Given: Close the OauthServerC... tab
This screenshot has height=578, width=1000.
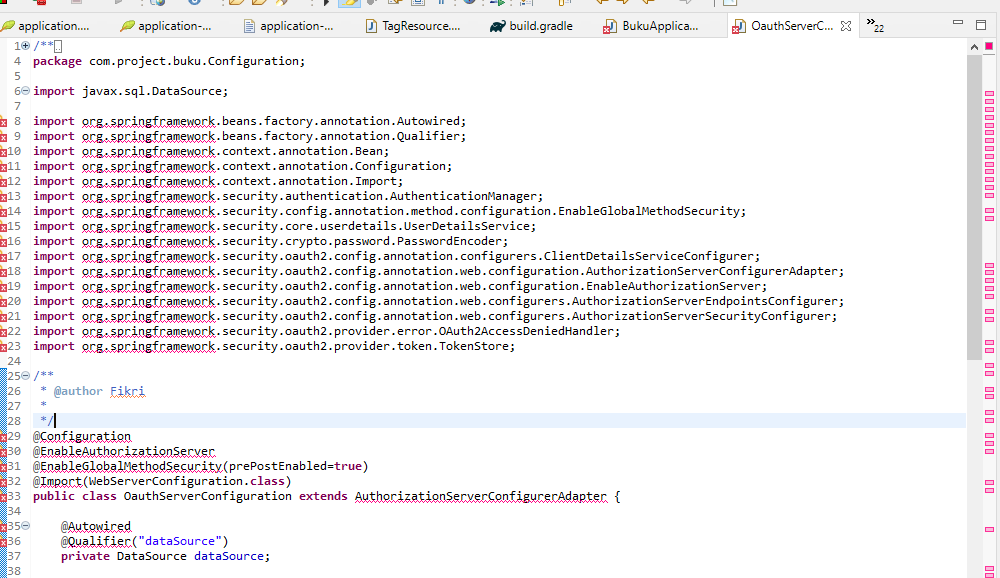Looking at the screenshot, I should click(845, 26).
